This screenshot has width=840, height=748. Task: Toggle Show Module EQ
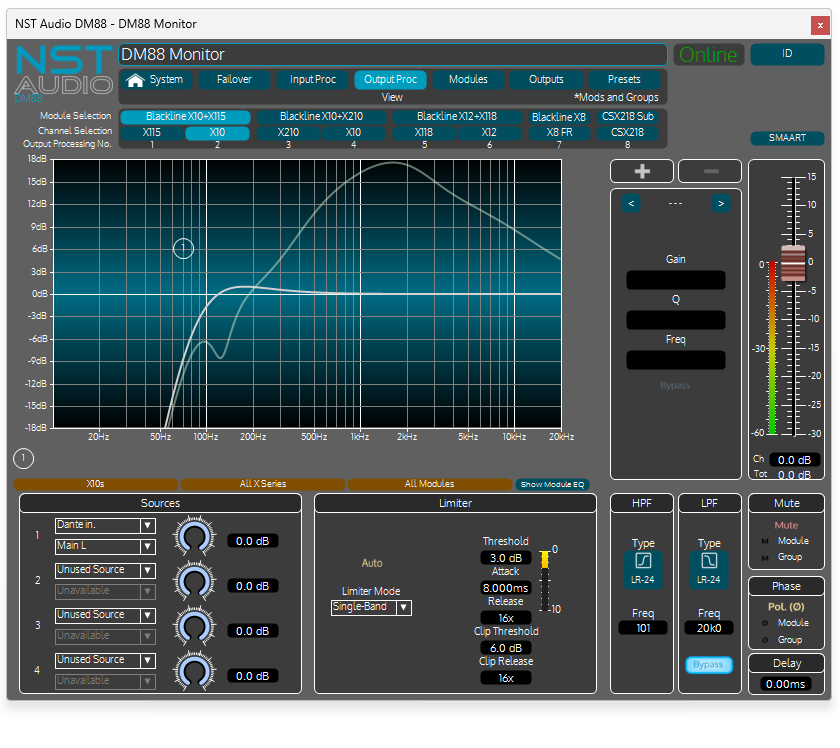[x=552, y=484]
